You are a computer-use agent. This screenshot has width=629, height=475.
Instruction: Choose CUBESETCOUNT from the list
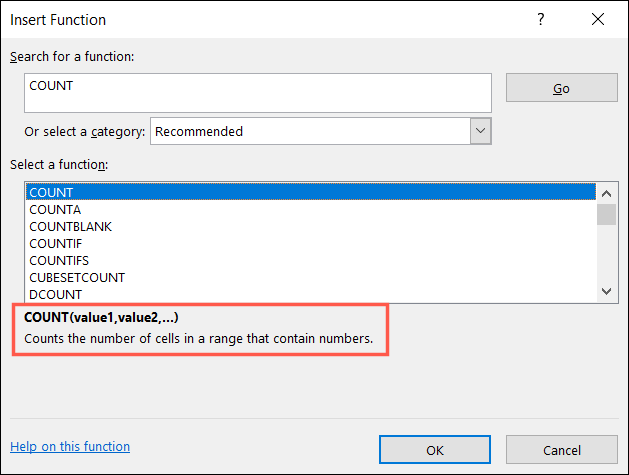[77, 277]
